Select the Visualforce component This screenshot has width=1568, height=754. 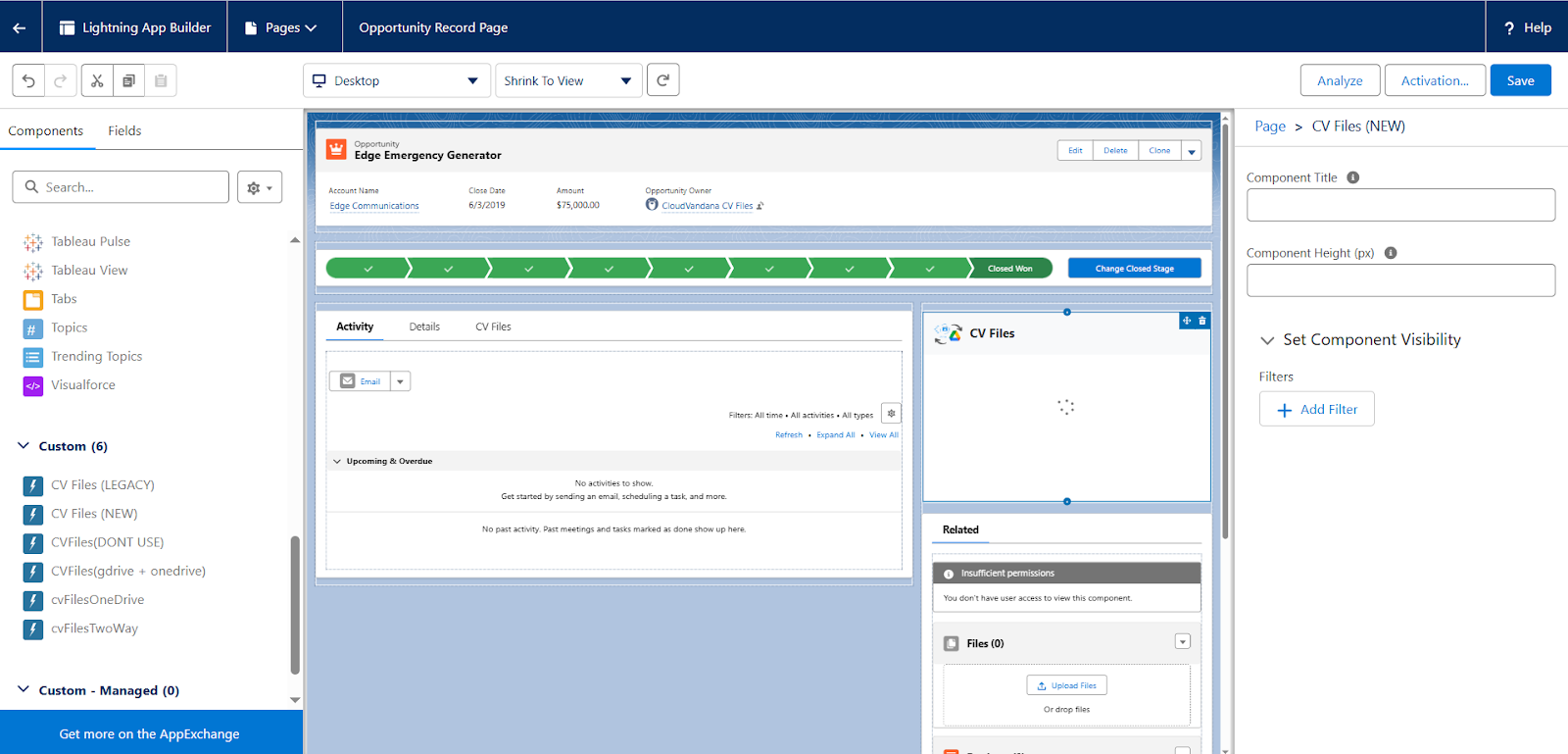(82, 385)
